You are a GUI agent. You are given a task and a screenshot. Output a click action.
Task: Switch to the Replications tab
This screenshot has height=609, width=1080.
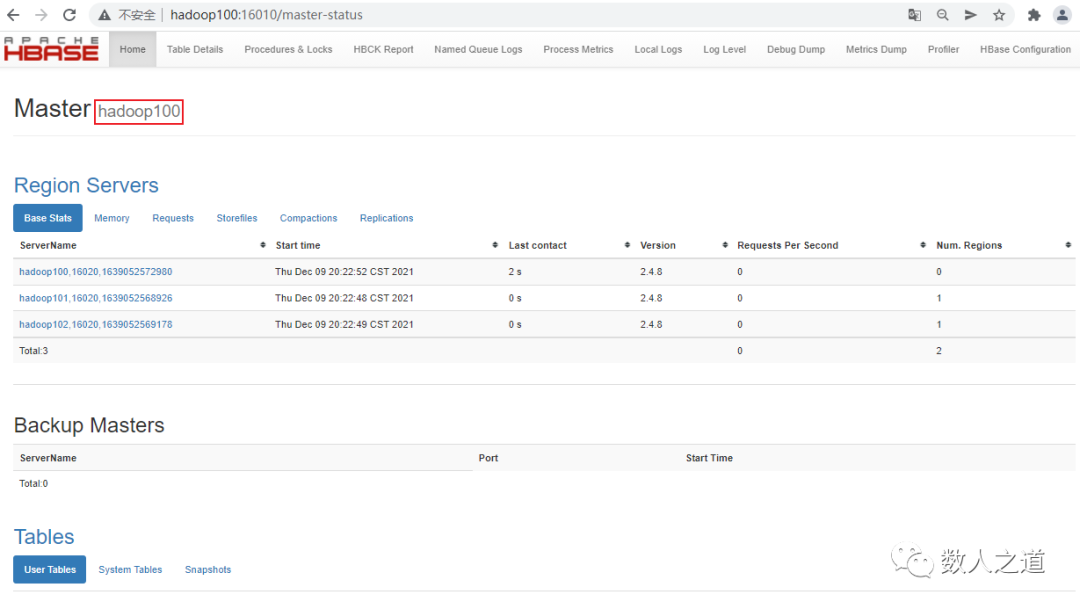pyautogui.click(x=386, y=218)
